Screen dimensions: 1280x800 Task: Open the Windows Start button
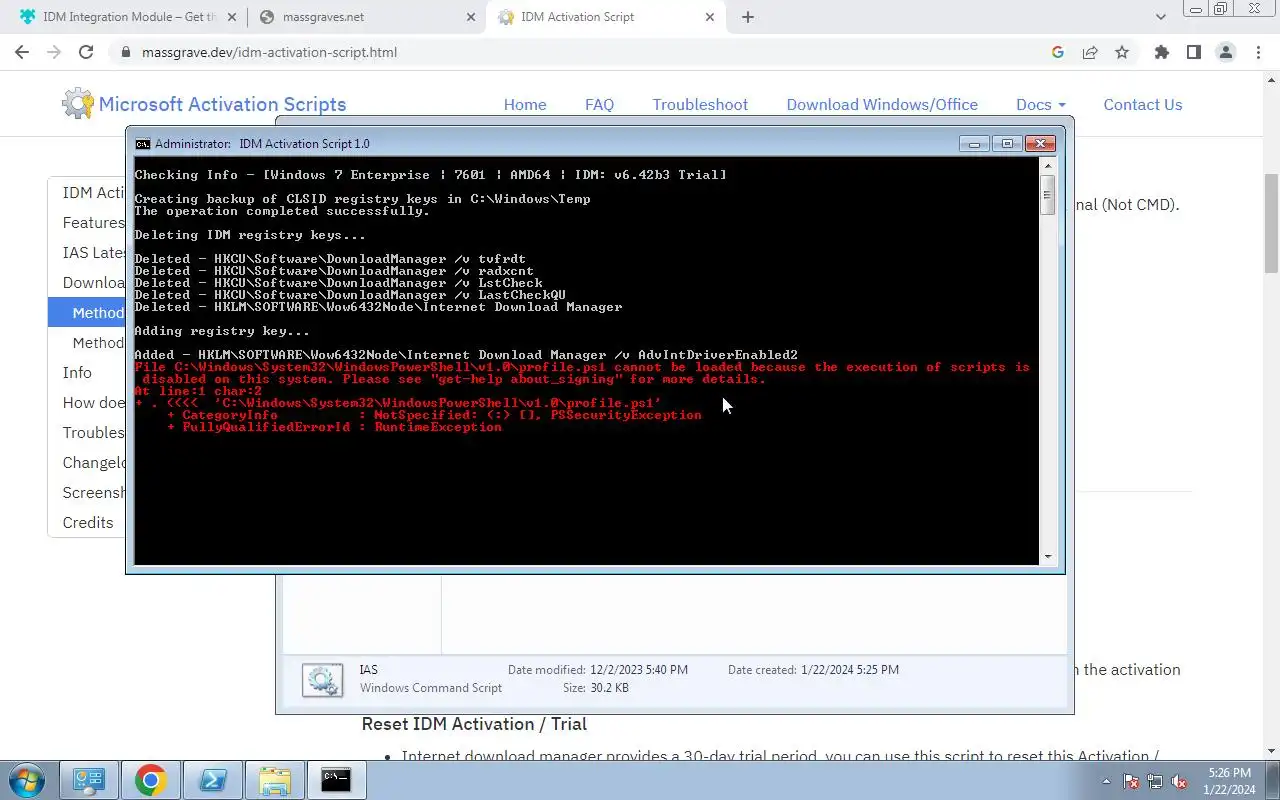(x=25, y=780)
